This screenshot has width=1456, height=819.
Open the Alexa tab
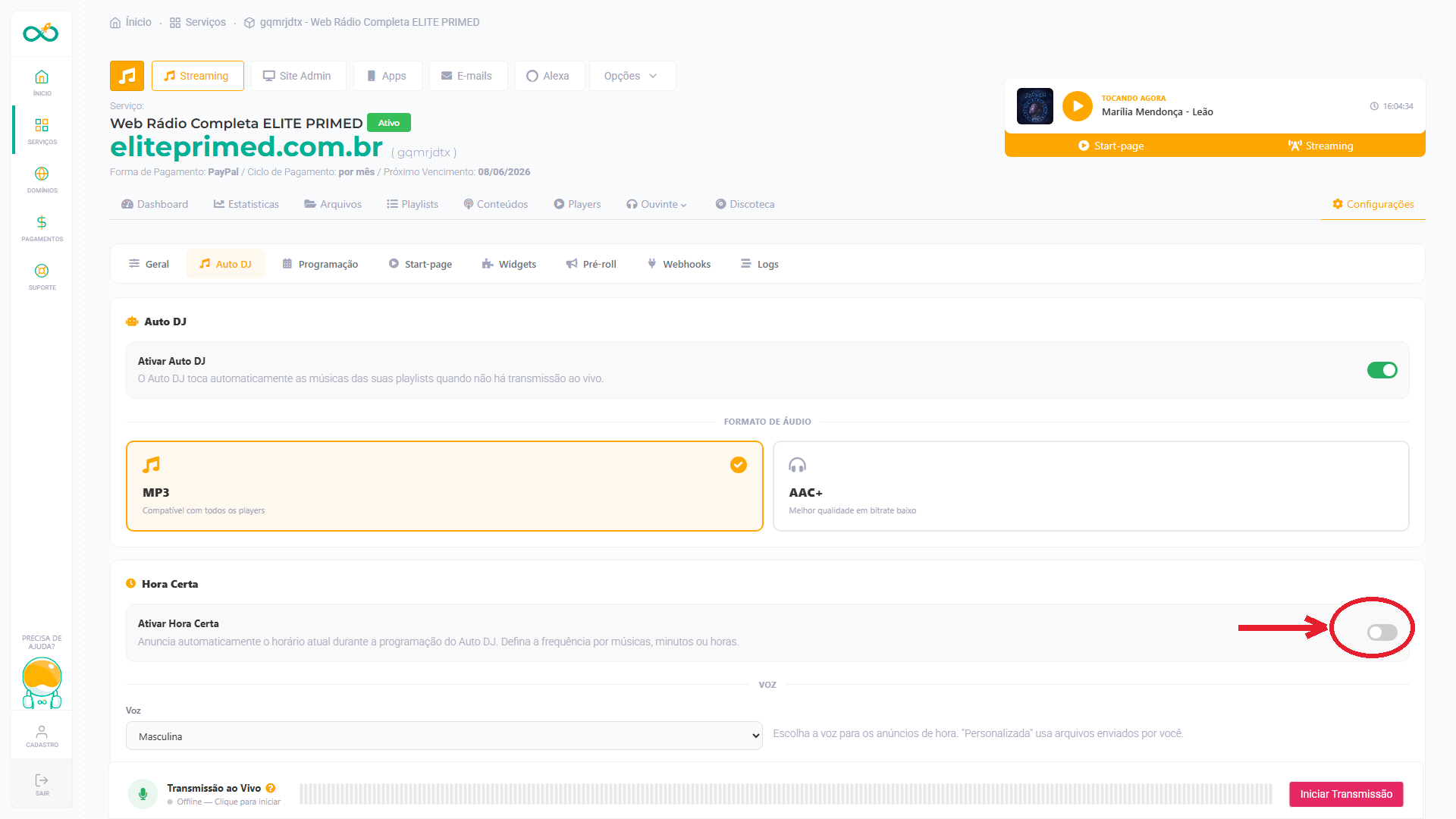pyautogui.click(x=549, y=76)
